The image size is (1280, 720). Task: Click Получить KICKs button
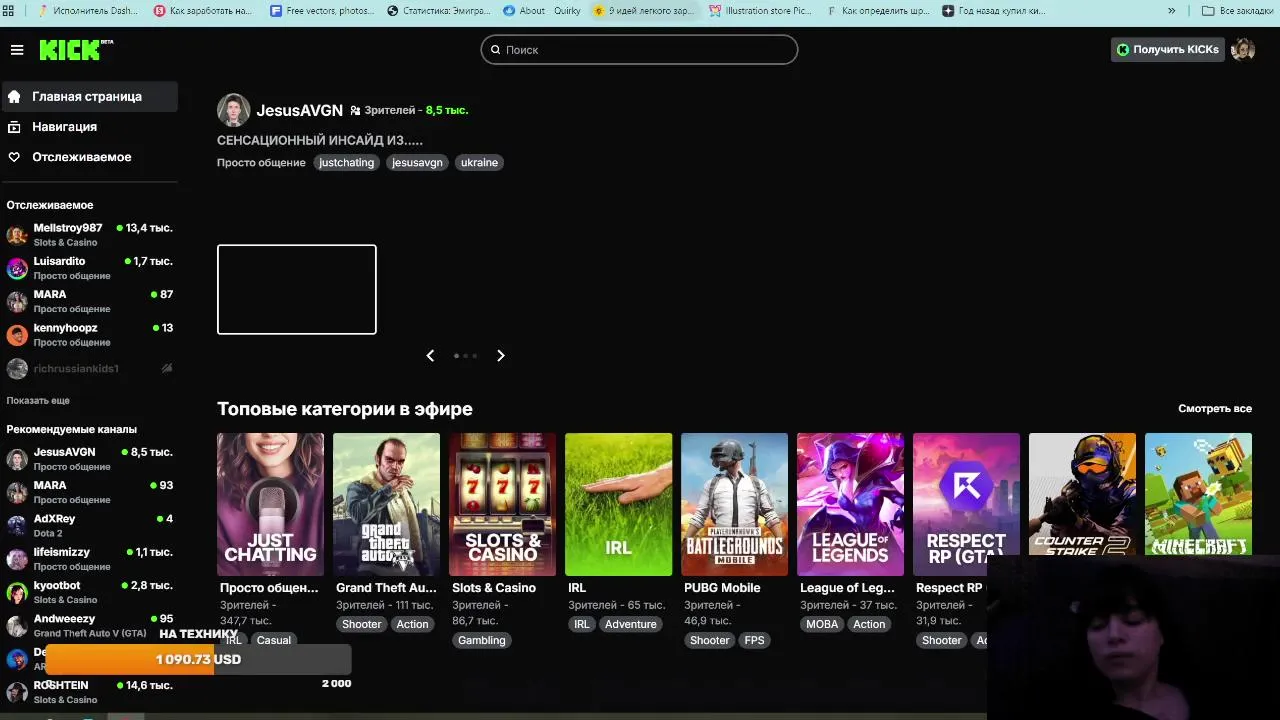(x=1167, y=50)
